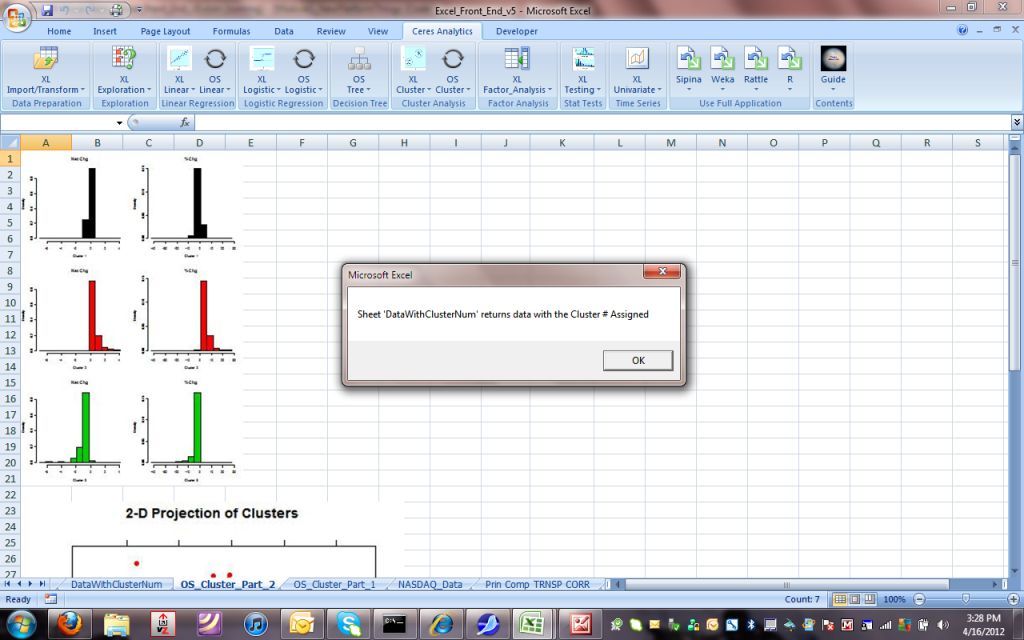The width and height of the screenshot is (1024, 640).
Task: Open the Windows Start menu
Action: [21, 624]
